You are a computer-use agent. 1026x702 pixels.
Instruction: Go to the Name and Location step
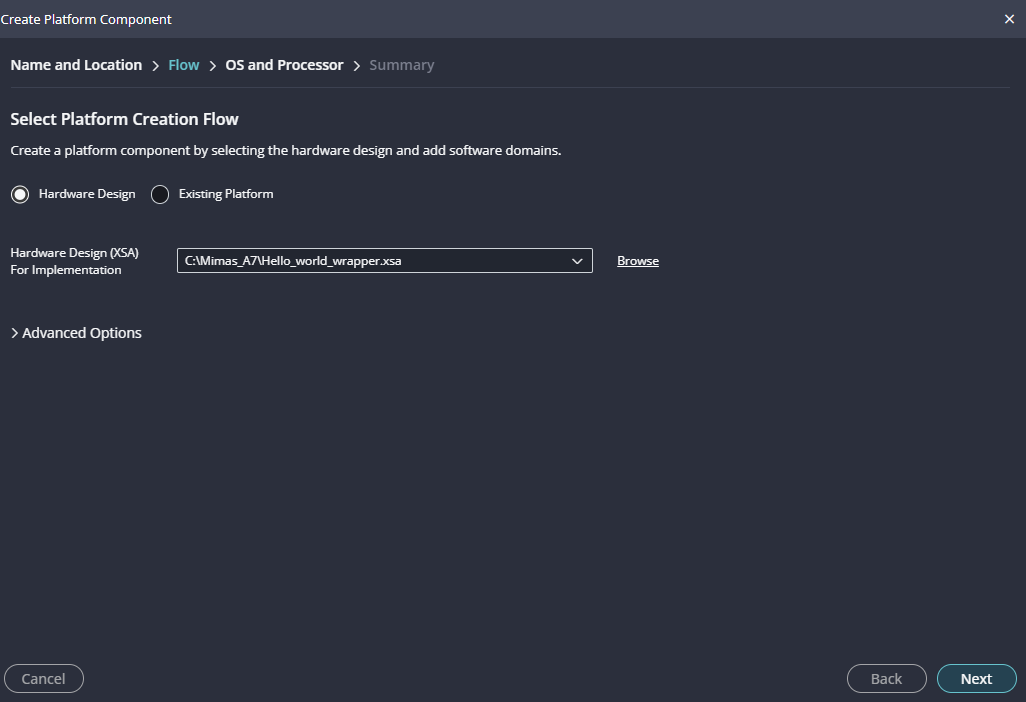click(76, 65)
